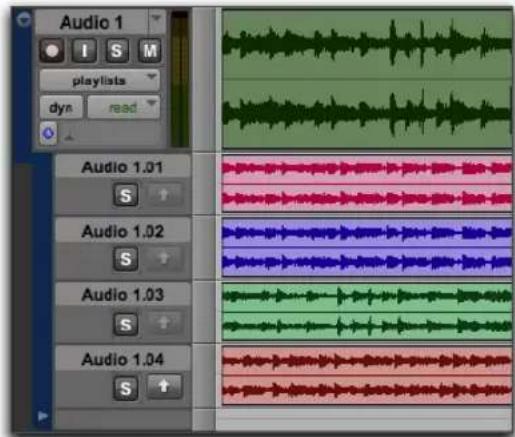Copy Audio 1.04 selection to main playlist
This screenshot has width=515, height=437.
(x=164, y=387)
